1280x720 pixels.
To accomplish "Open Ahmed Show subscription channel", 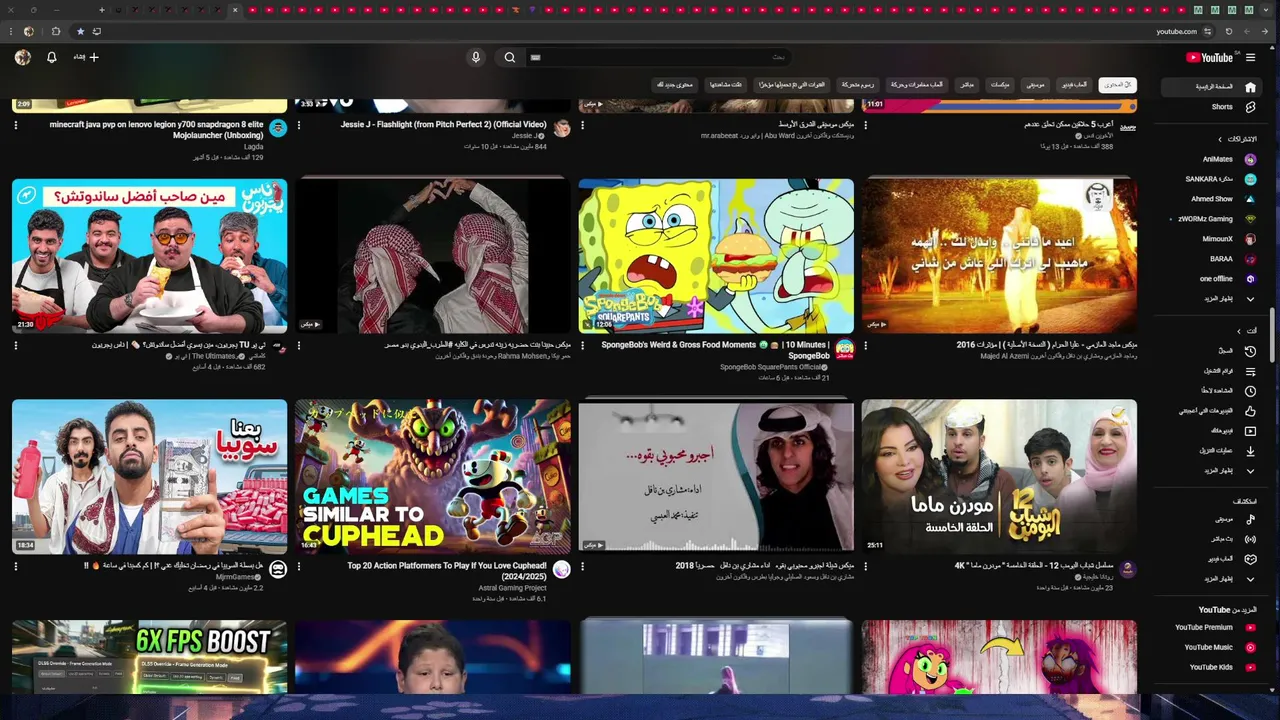I will (1213, 199).
